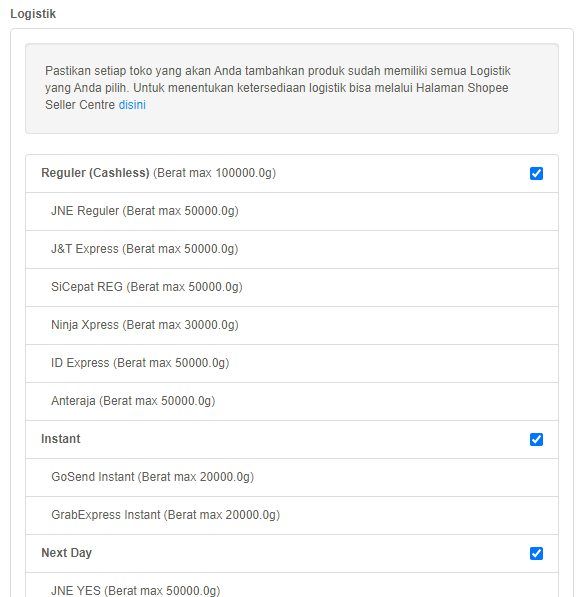Click the ID Express row
The image size is (580, 597).
coord(292,364)
